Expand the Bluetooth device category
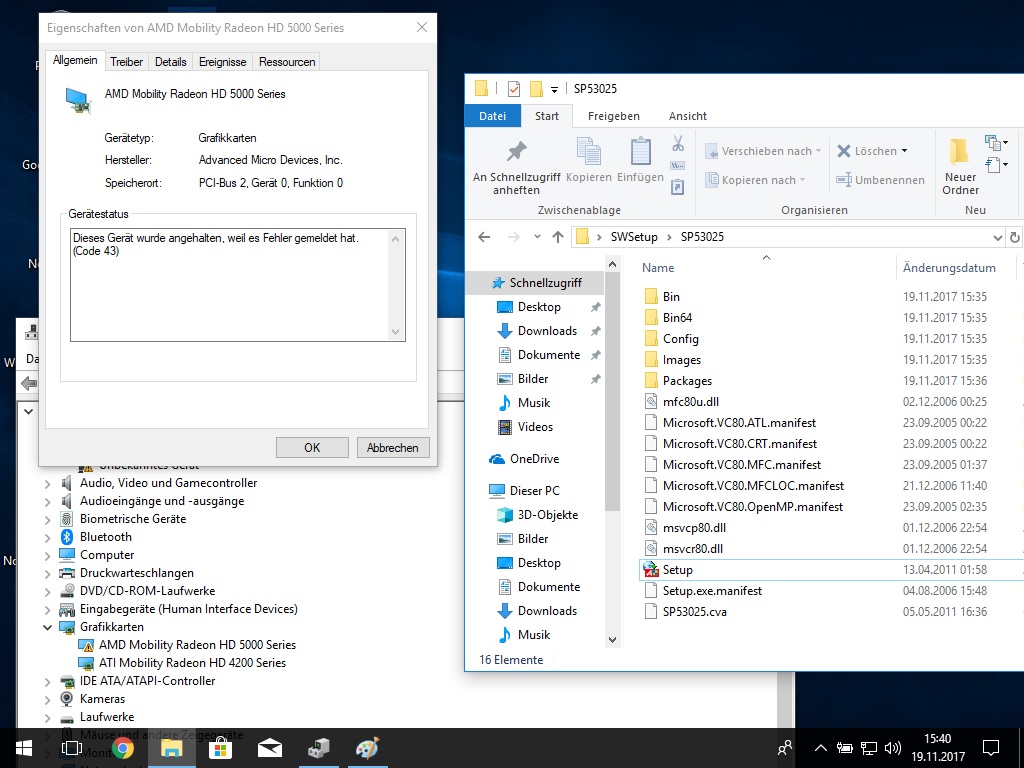 pos(48,537)
